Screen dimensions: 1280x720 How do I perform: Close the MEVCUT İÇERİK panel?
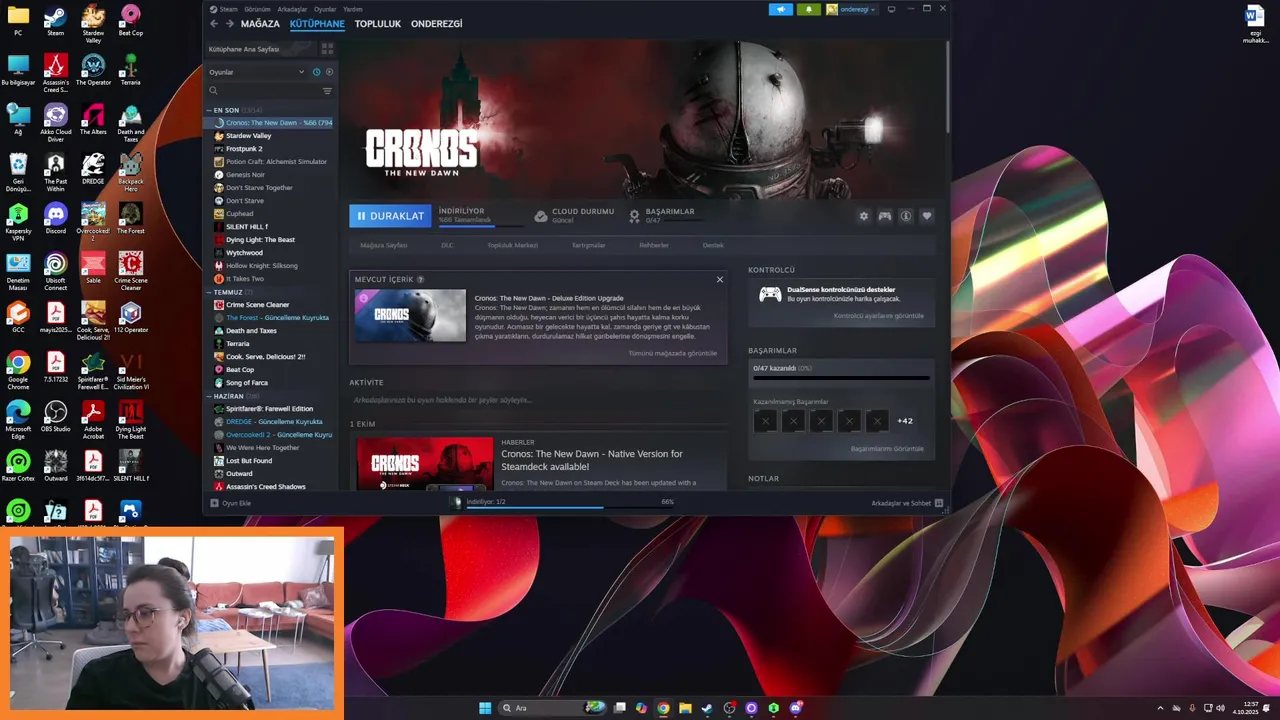[x=719, y=280]
